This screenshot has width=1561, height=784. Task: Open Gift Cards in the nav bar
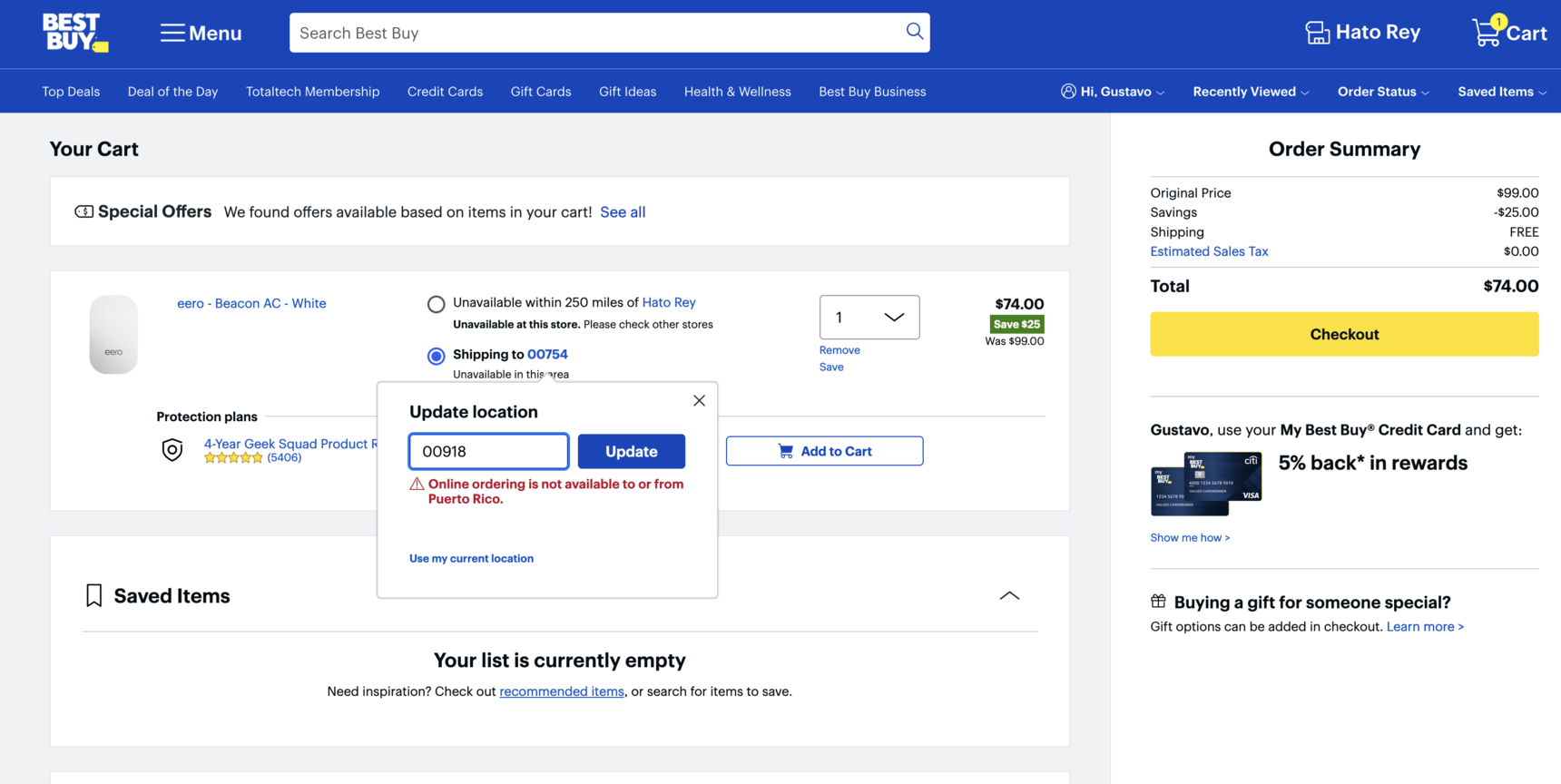click(x=541, y=91)
